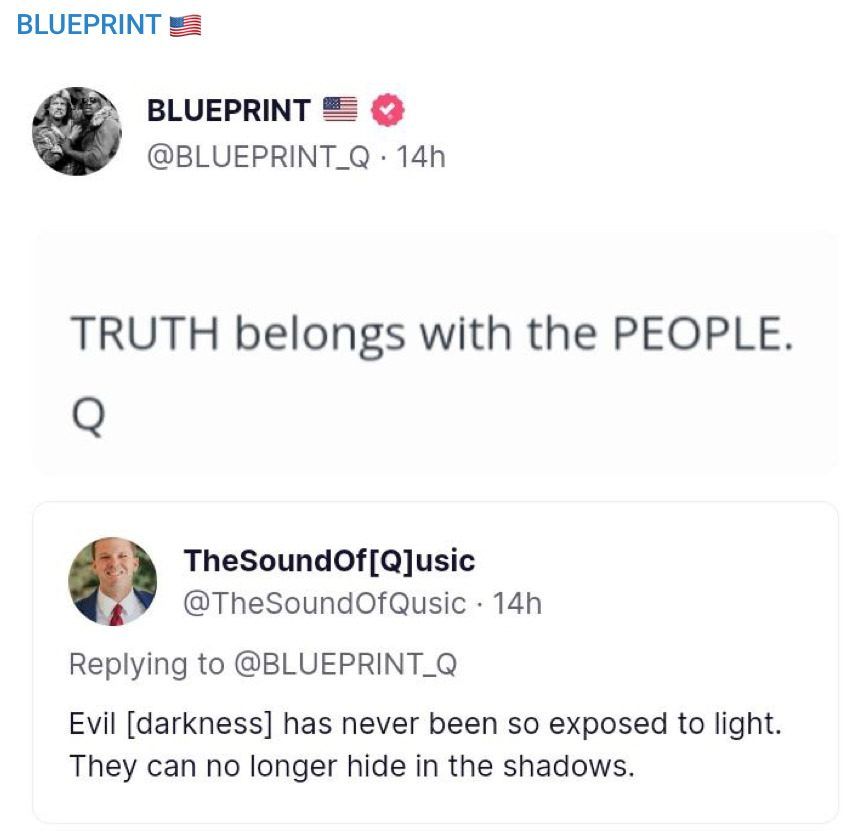Open the BLUEPRINT profile avatar
The width and height of the screenshot is (862, 832).
pyautogui.click(x=77, y=131)
